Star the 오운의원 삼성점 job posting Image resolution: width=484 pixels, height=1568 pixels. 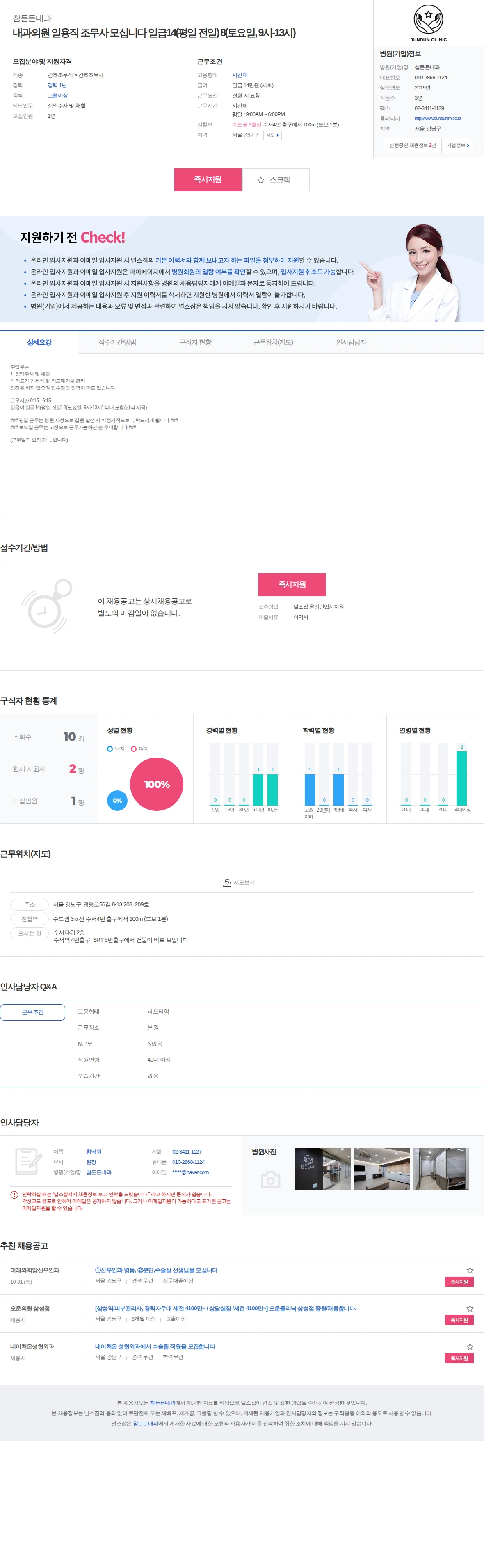click(470, 1309)
